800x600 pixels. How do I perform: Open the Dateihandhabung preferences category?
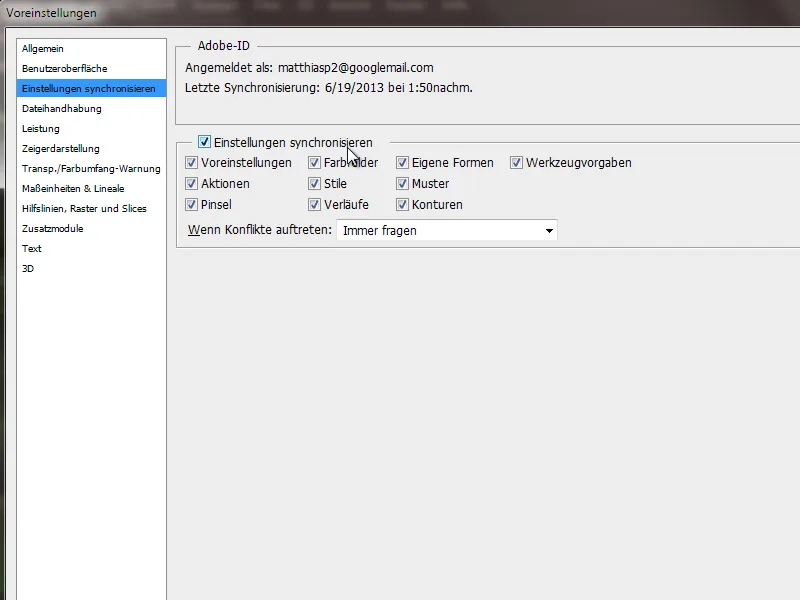tap(91, 108)
